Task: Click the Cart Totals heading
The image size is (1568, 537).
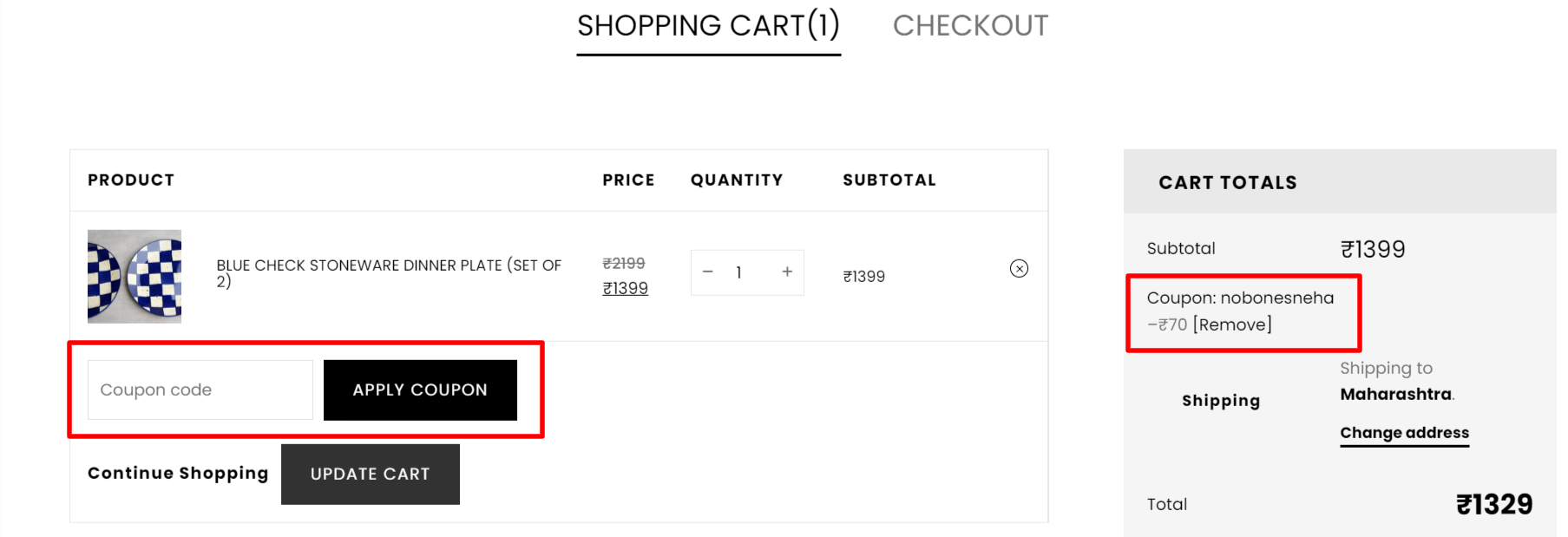Action: 1227,182
